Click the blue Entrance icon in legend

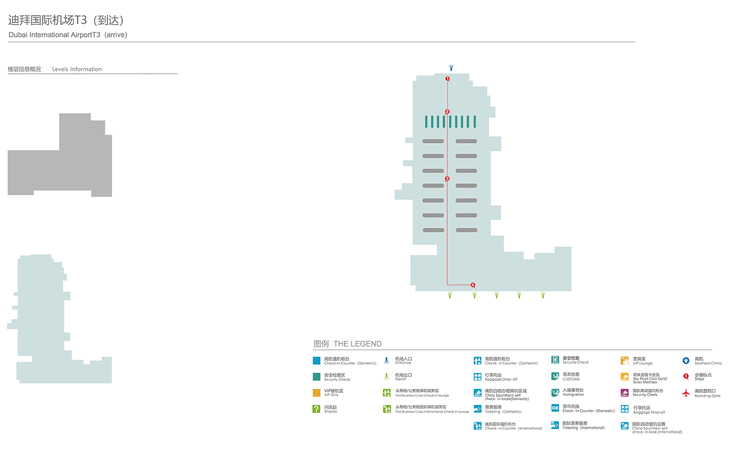[386, 361]
